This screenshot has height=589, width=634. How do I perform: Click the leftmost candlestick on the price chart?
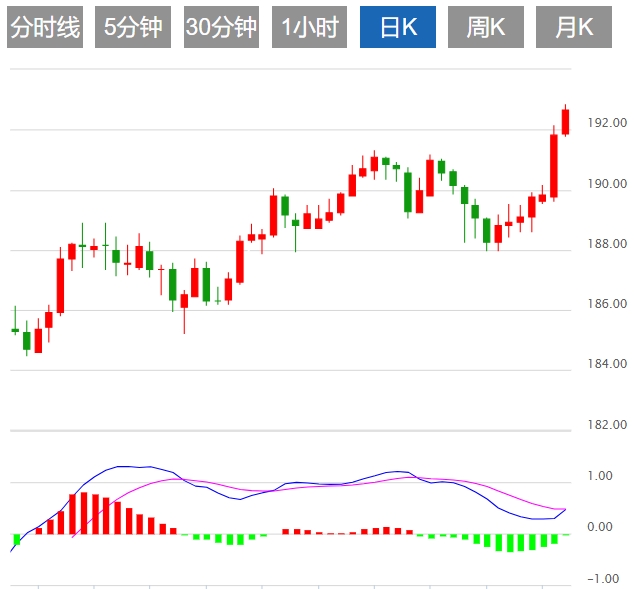15,329
